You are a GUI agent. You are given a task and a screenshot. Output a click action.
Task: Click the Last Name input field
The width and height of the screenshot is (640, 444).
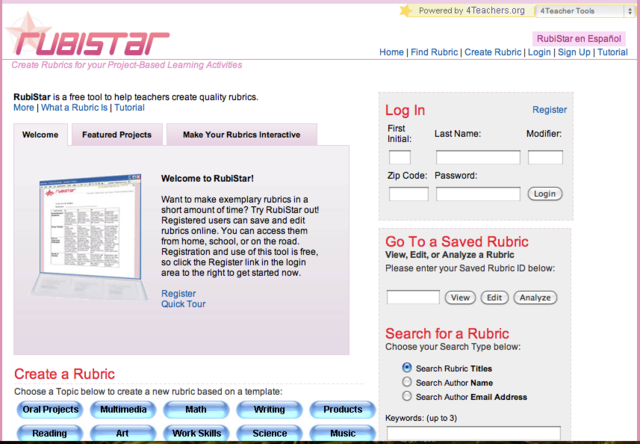coord(478,157)
